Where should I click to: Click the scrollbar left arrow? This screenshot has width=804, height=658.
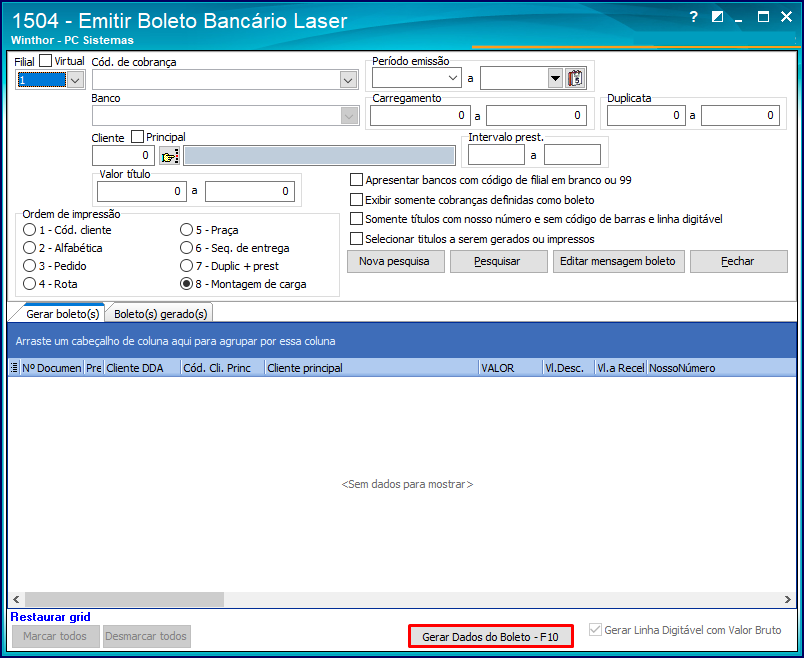[x=16, y=599]
